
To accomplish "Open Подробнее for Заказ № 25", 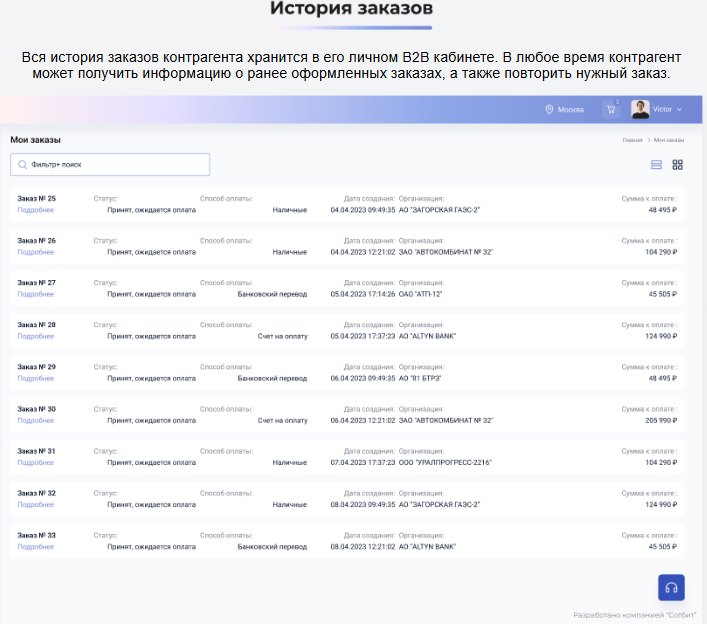I will (35, 210).
